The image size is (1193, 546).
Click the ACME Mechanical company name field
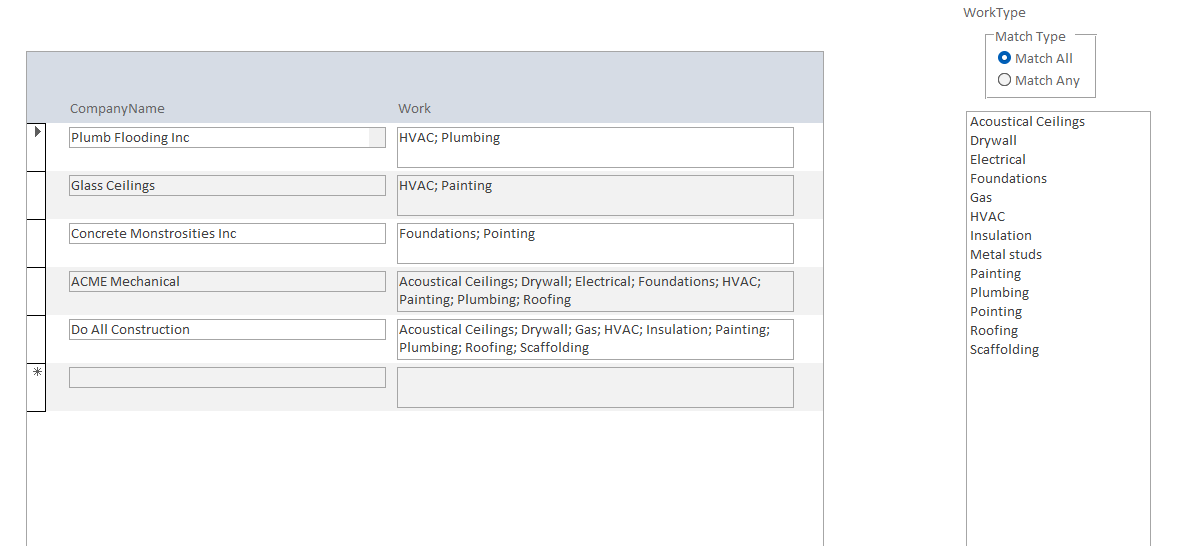(x=227, y=282)
